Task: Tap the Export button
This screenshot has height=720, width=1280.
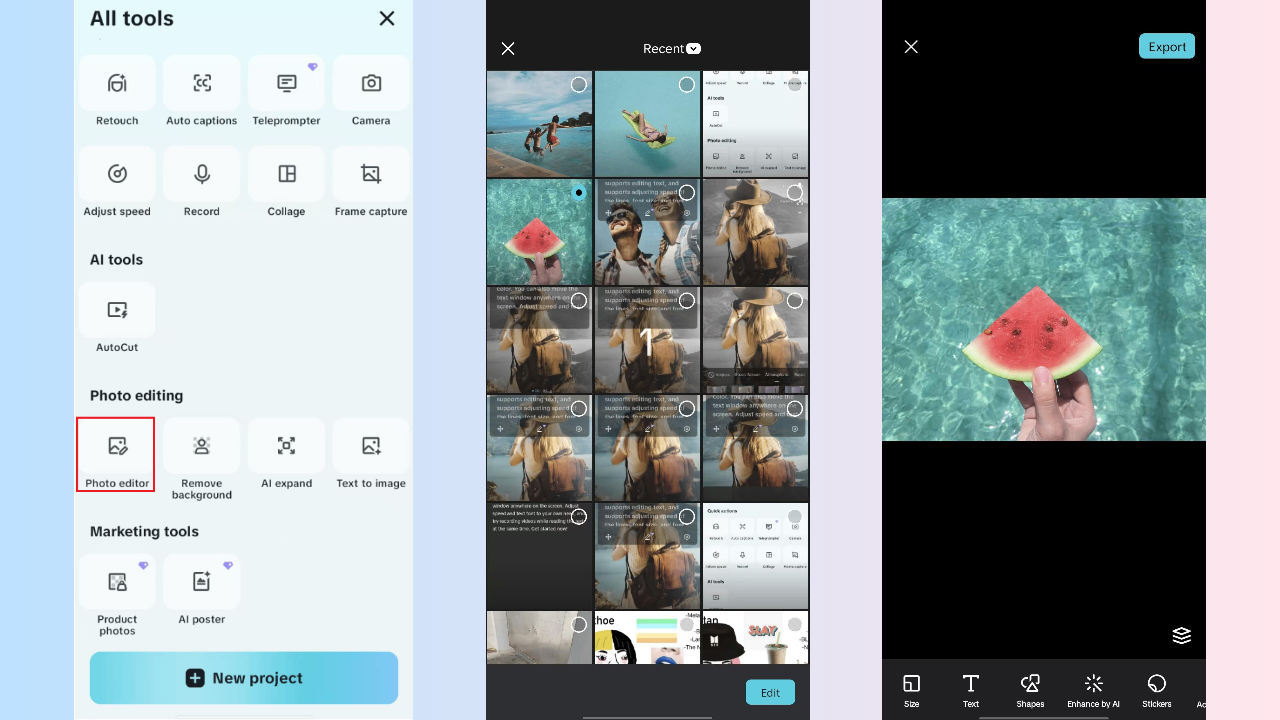Action: coord(1166,45)
